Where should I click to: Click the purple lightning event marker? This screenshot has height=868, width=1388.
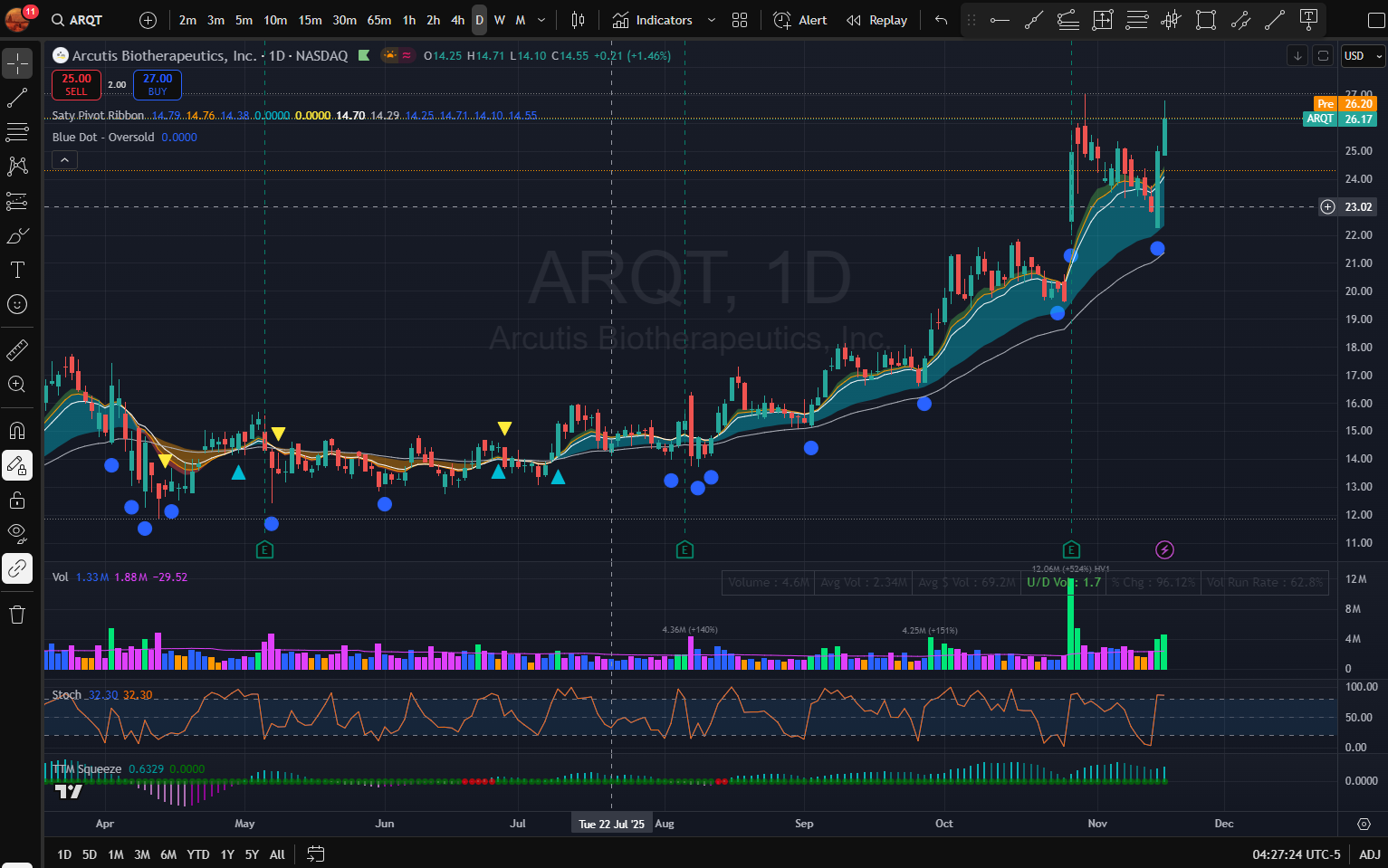(x=1165, y=549)
